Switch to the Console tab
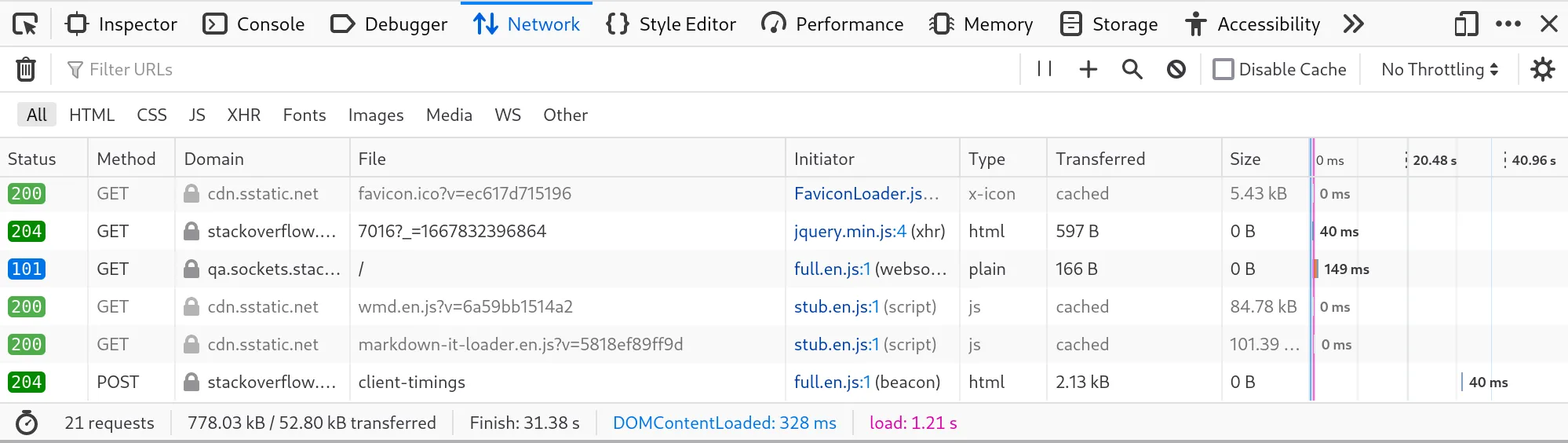This screenshot has width=1568, height=443. click(253, 24)
